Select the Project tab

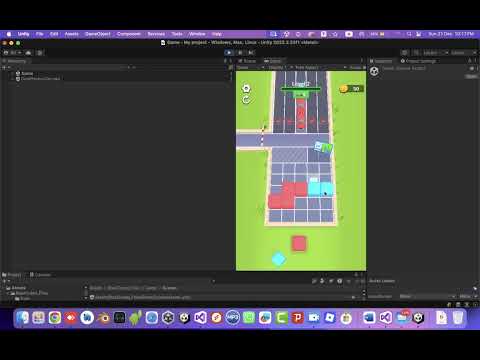(x=12, y=275)
